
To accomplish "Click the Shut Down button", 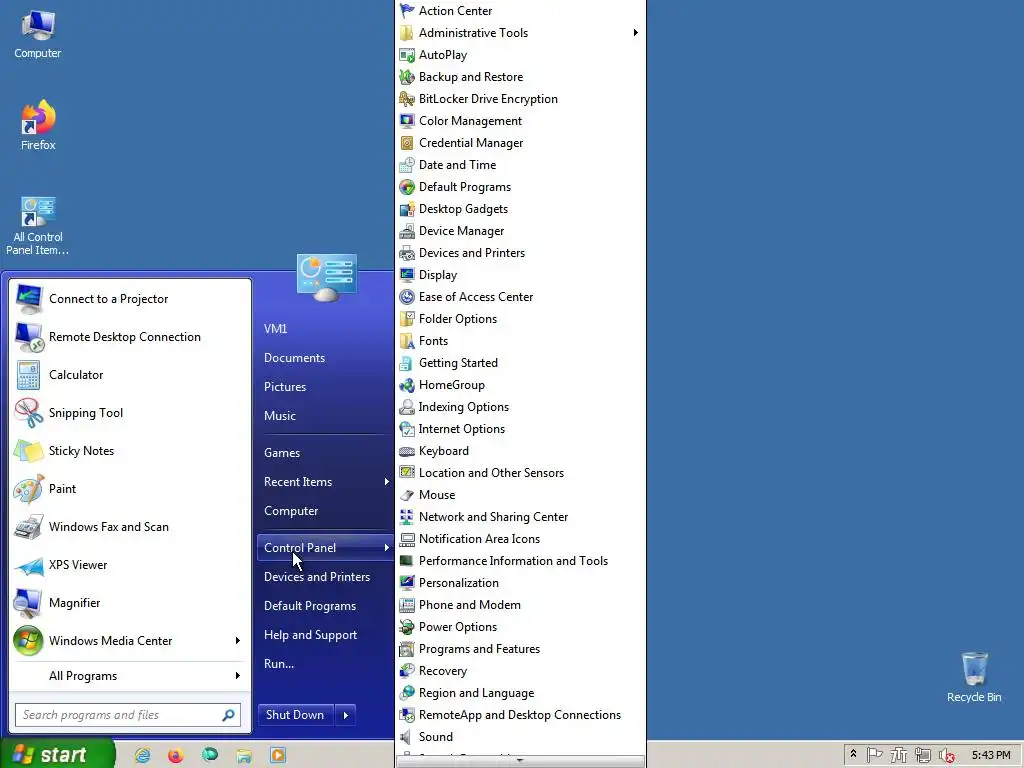I will pos(295,715).
